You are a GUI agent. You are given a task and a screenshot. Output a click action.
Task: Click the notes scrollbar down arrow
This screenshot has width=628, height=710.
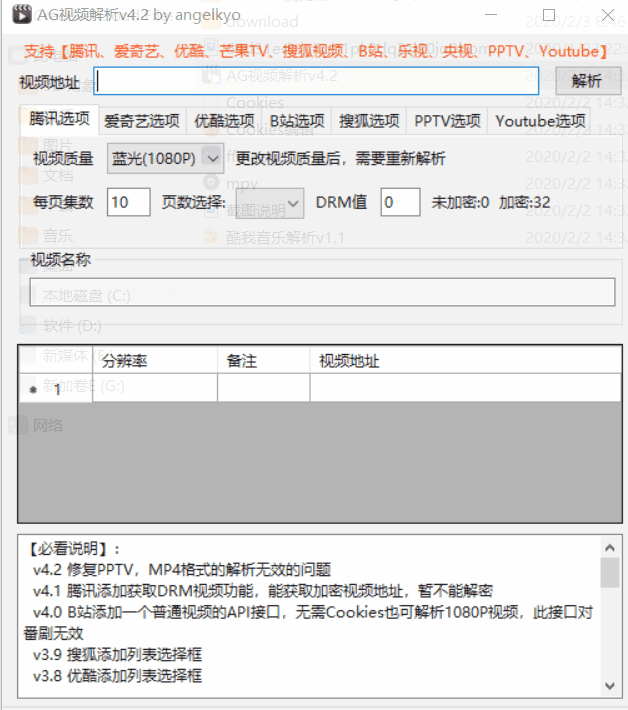click(610, 686)
